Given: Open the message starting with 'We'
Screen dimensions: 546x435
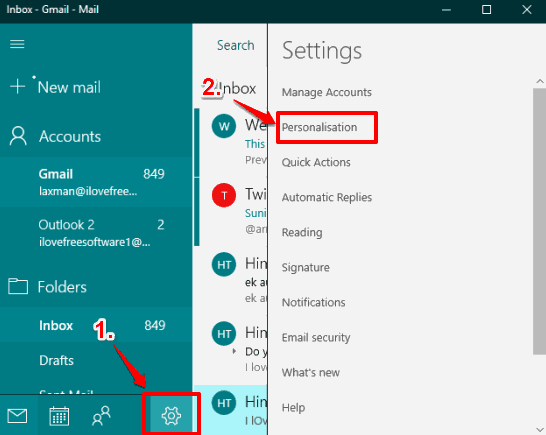Looking at the screenshot, I should 231,143.
